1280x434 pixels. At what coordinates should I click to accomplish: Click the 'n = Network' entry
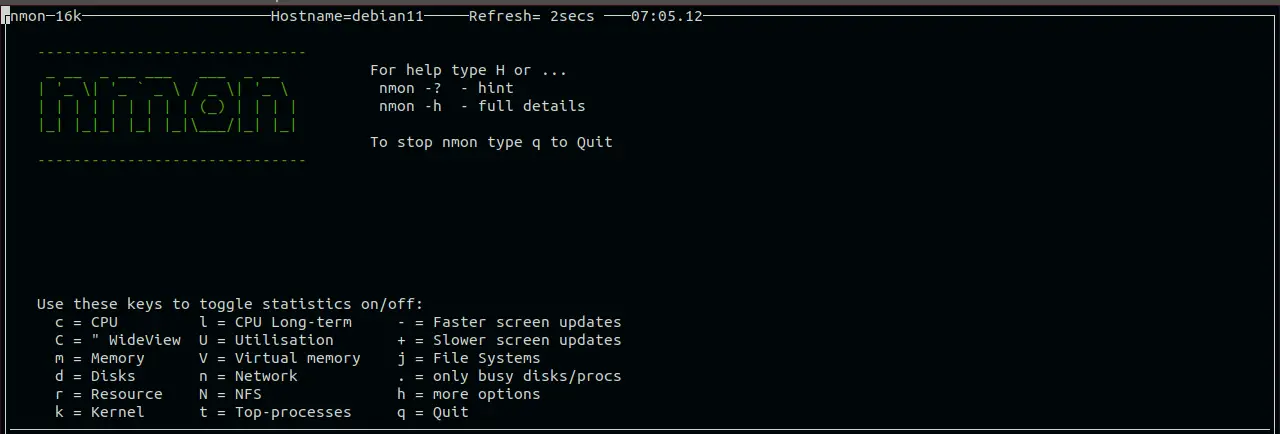[249, 376]
